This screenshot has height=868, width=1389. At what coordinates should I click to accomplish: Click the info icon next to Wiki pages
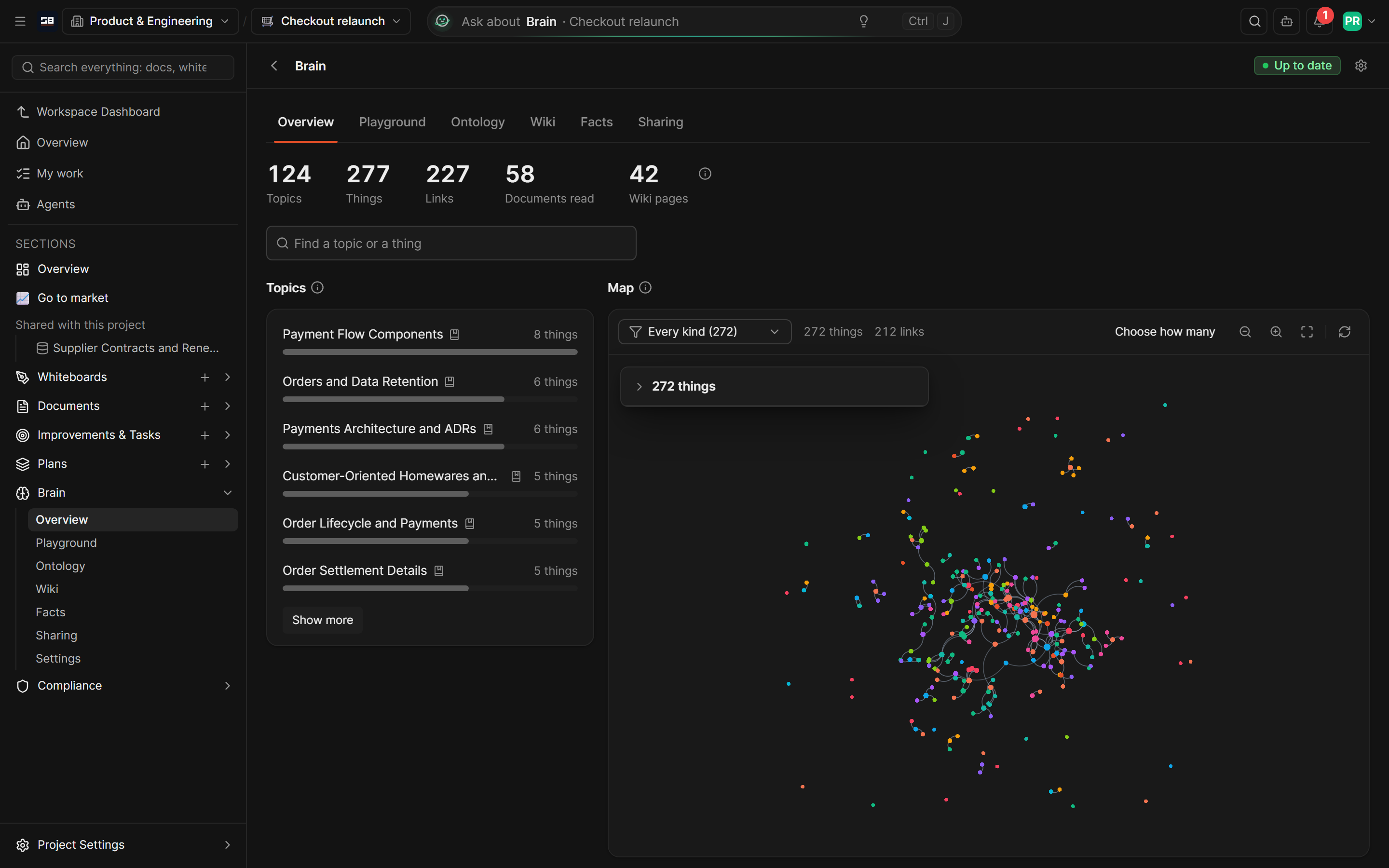click(x=705, y=174)
